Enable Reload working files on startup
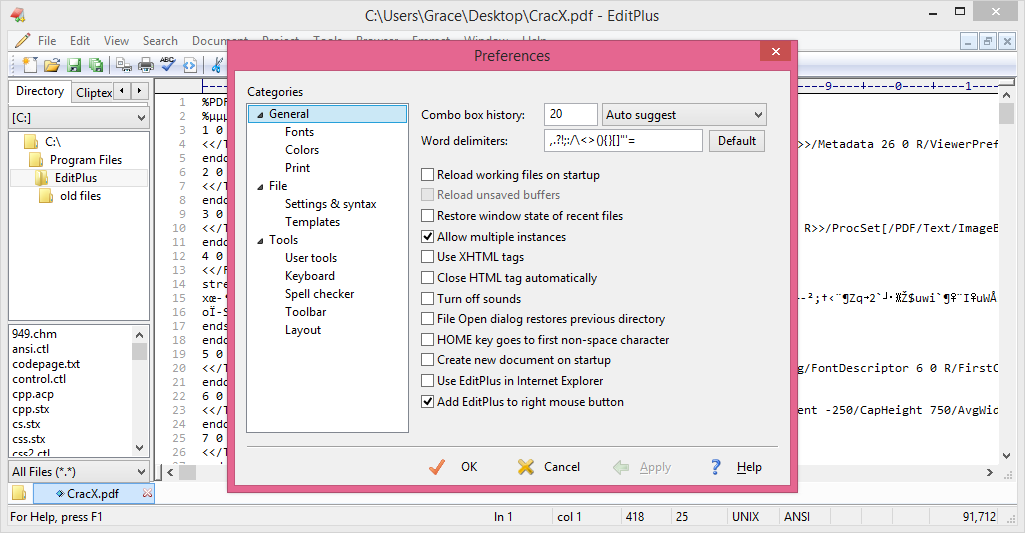 pos(428,175)
